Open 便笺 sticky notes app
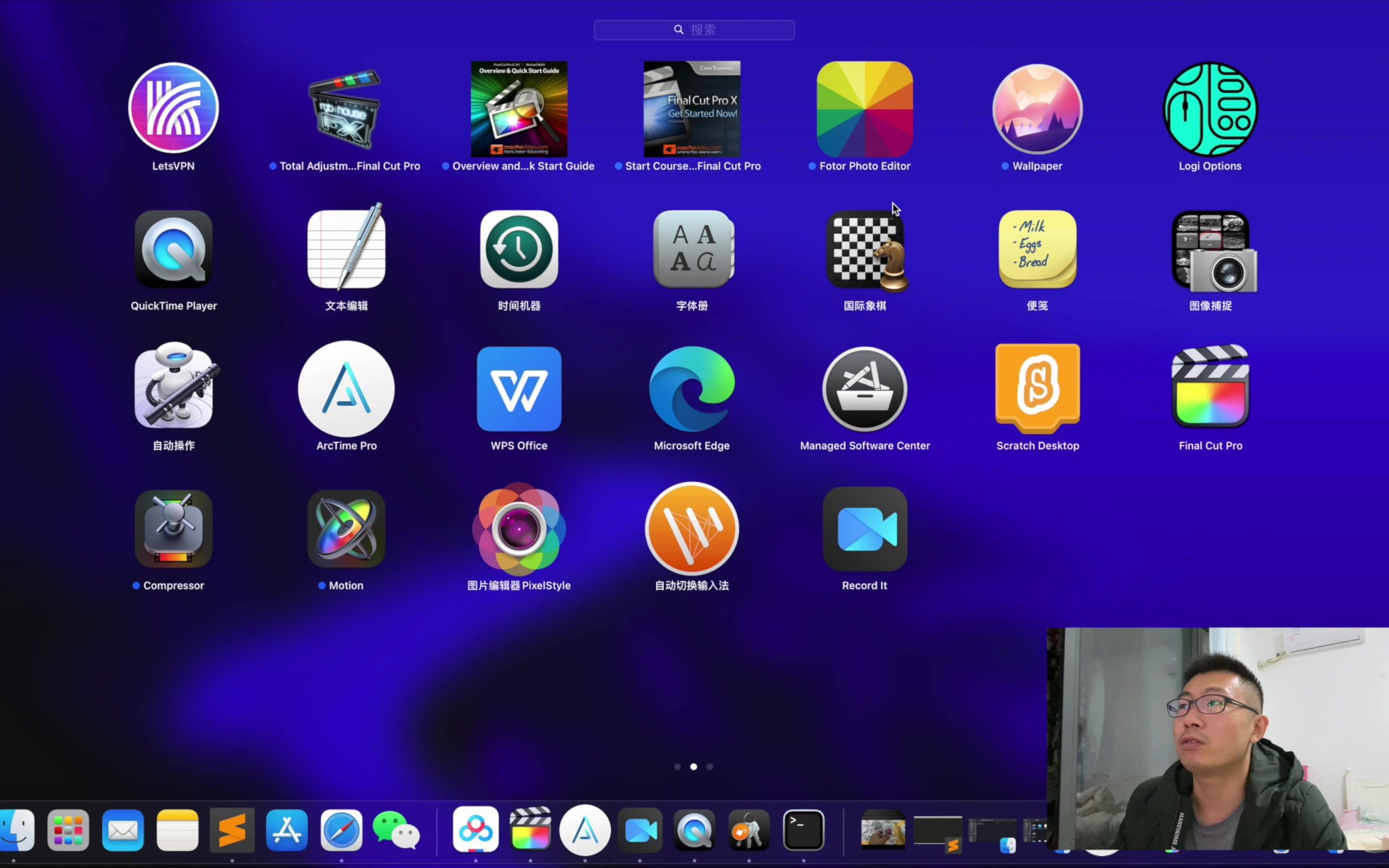 tap(1038, 249)
